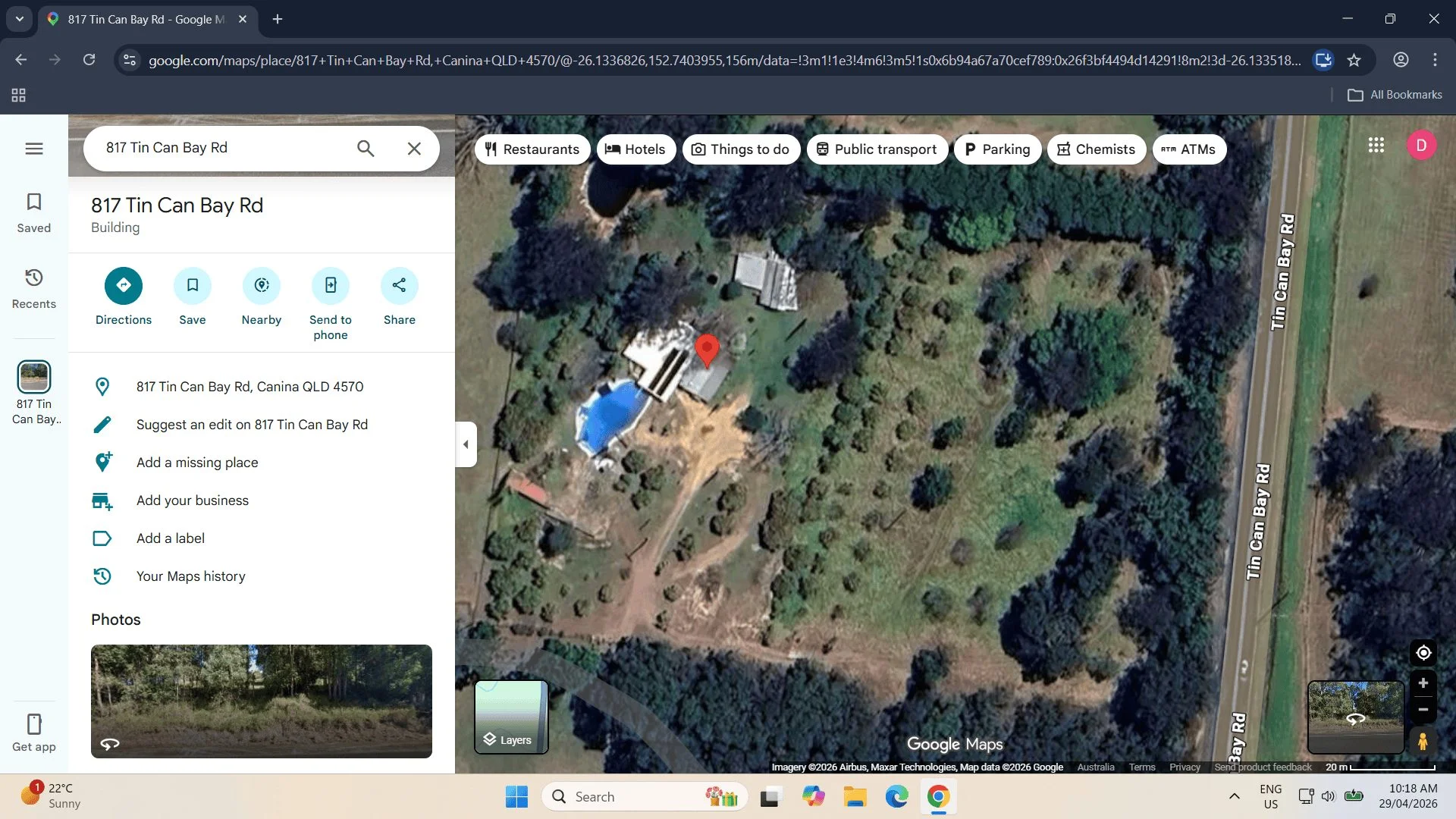The width and height of the screenshot is (1456, 819).
Task: Open the Chrome profile icon
Action: point(1401,60)
